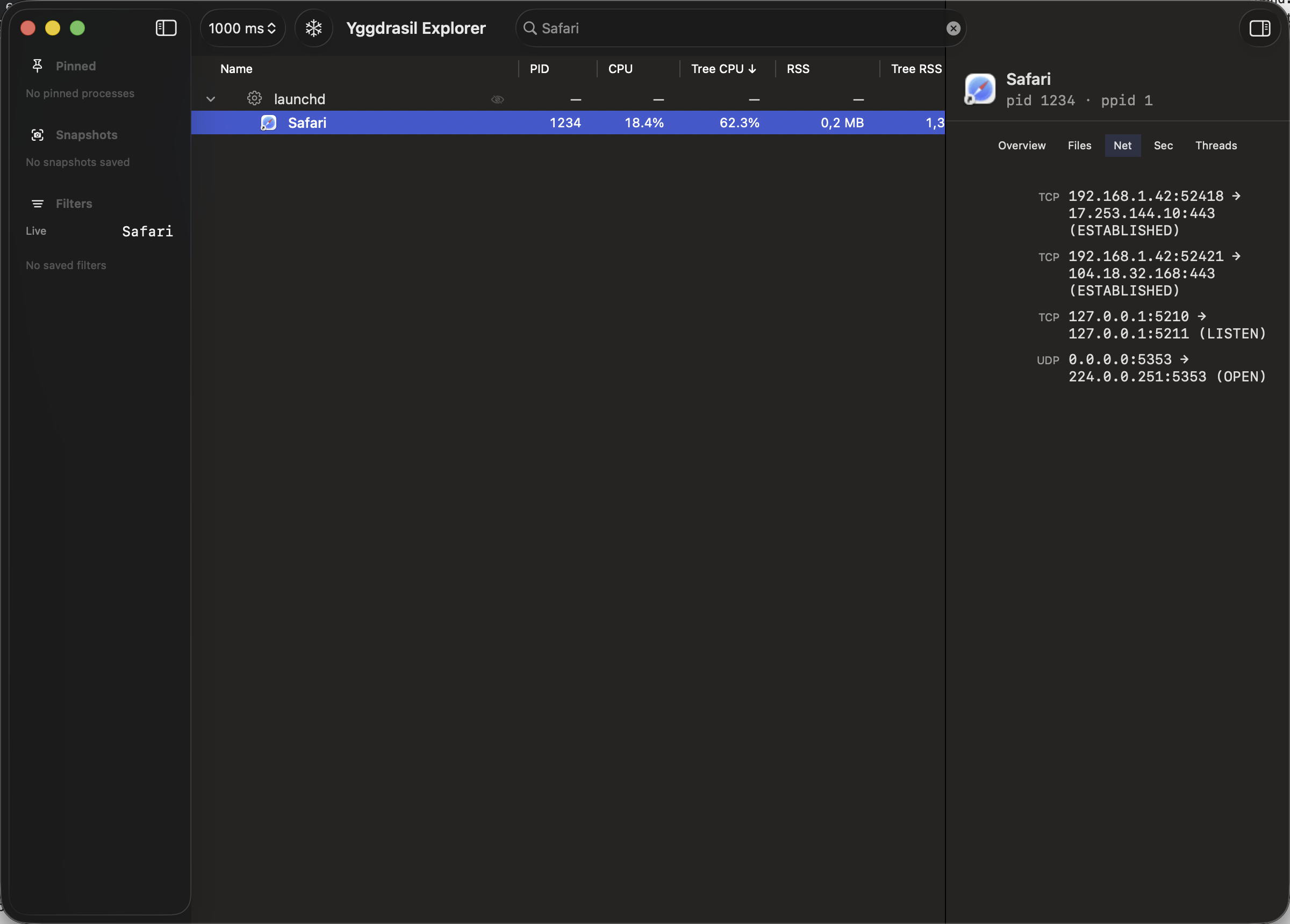Open the Threads tab
Screen dimensions: 1290x924
[1215, 146]
